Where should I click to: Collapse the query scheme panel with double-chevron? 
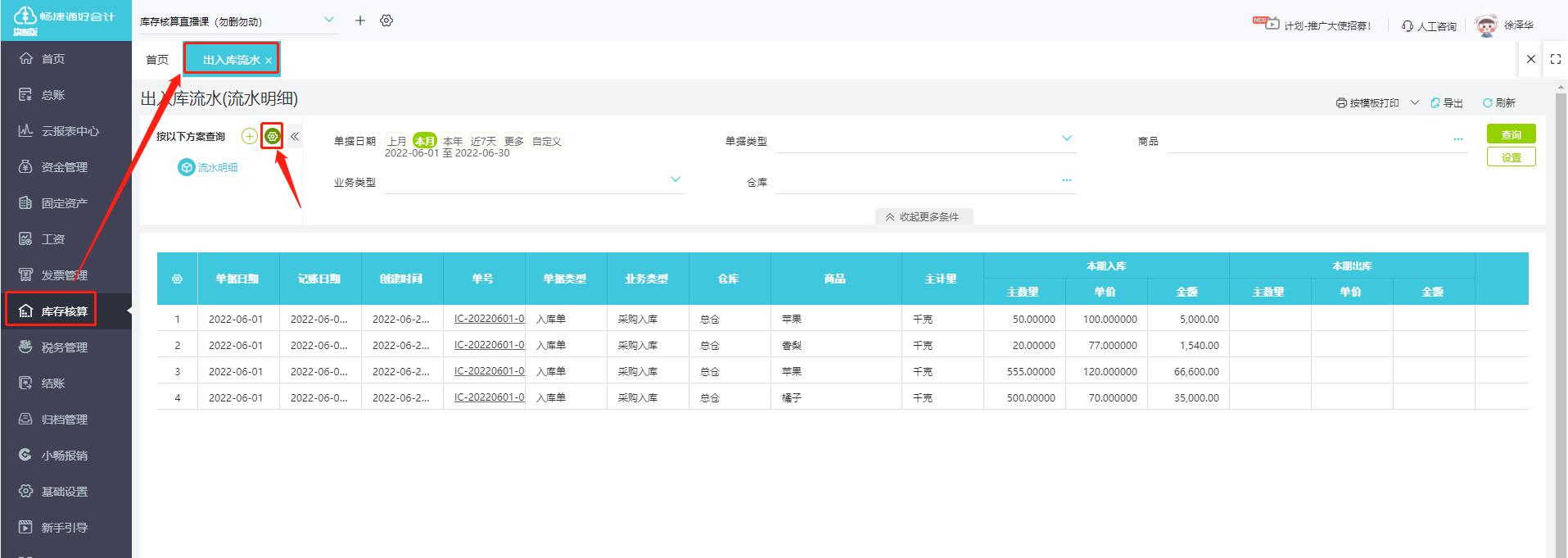(x=295, y=137)
